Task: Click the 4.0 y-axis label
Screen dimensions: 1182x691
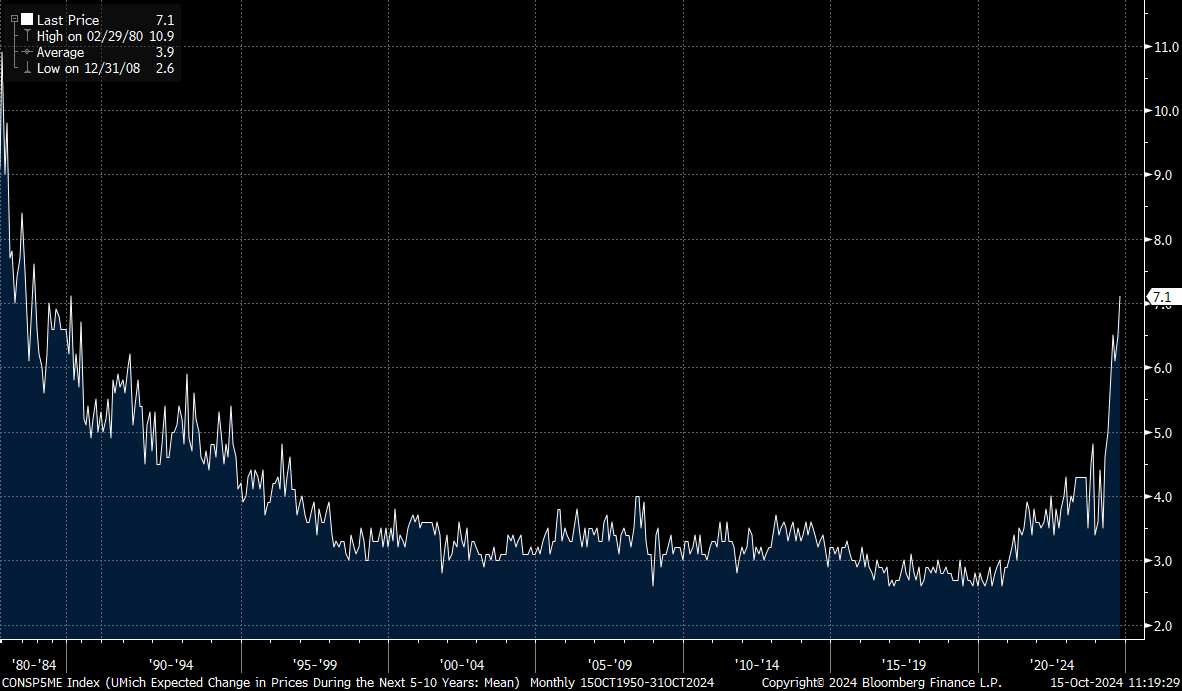Action: 1163,497
